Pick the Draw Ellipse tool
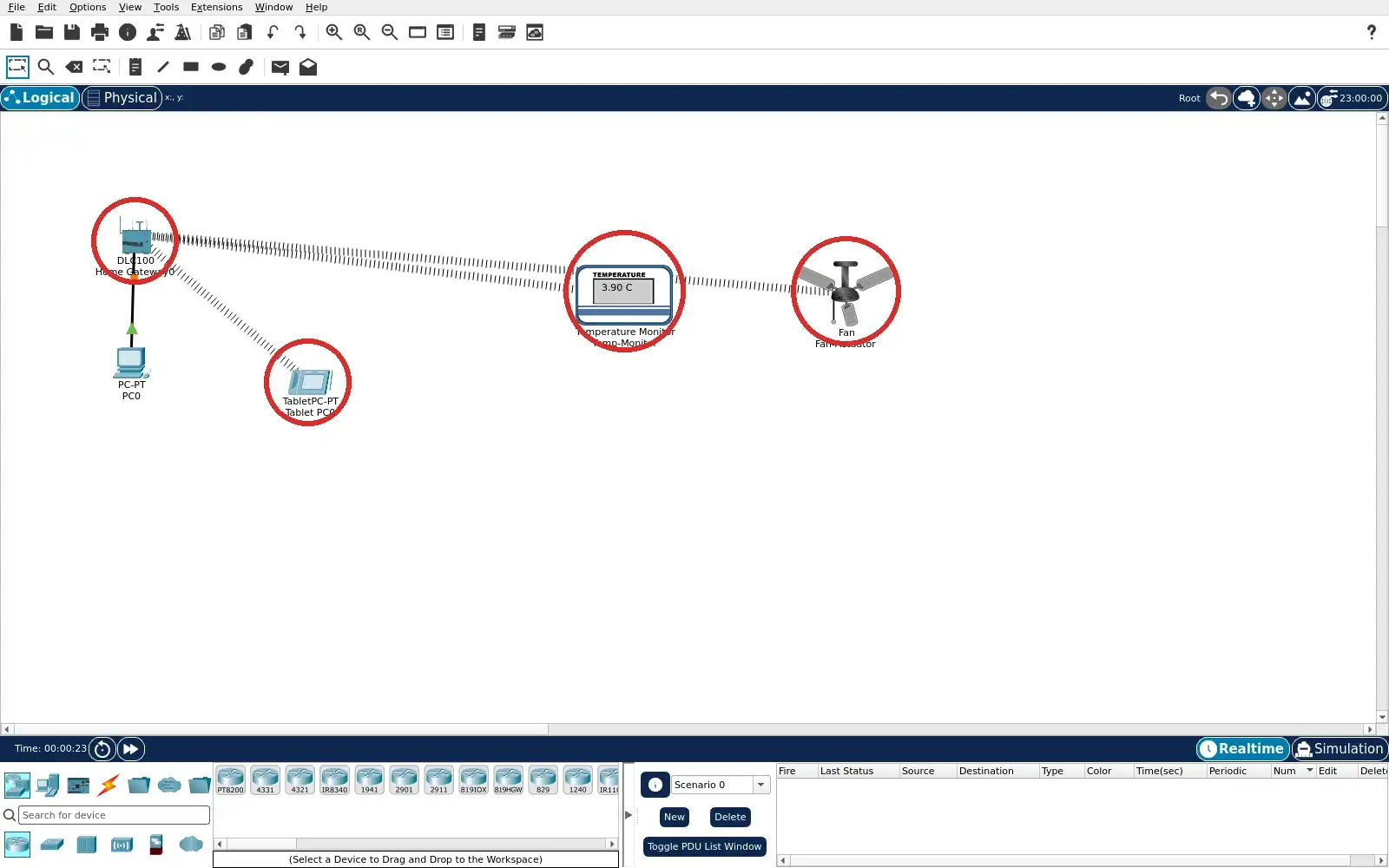 click(x=219, y=67)
